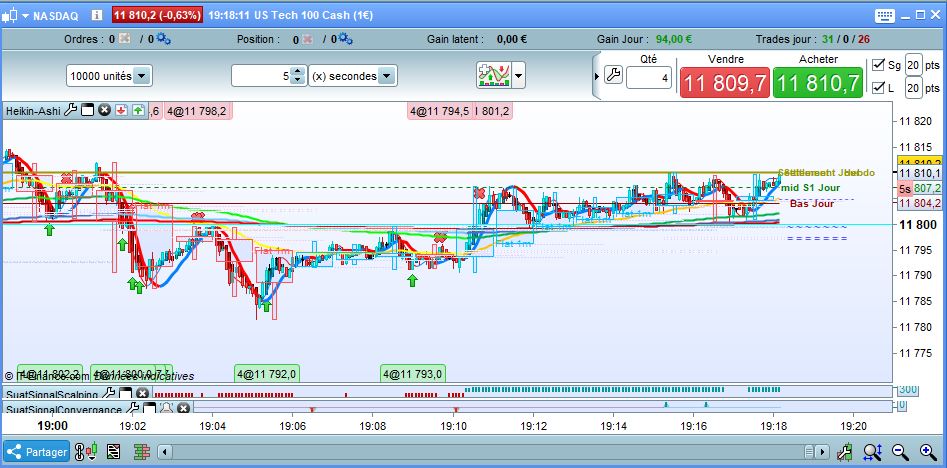
Task: Expand the indicators icon dropdown arrow
Action: (519, 76)
